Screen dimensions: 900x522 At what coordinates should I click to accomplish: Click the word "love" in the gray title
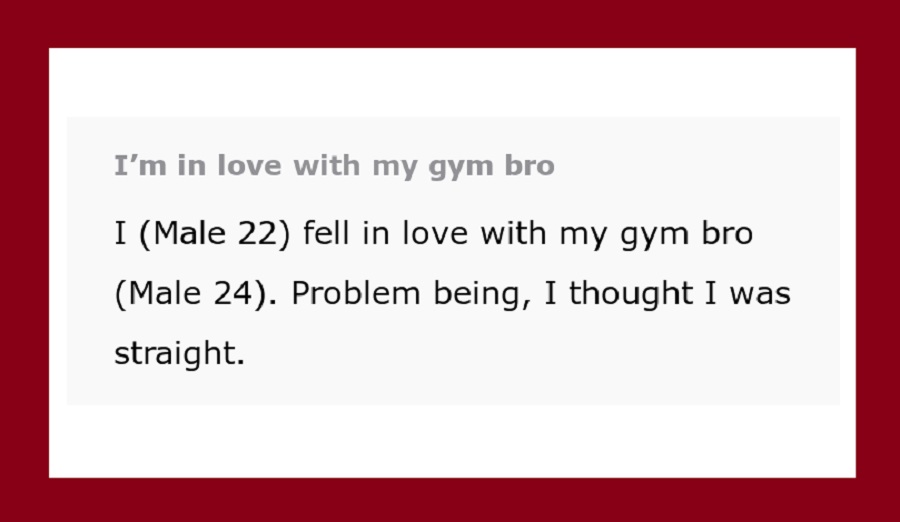click(250, 166)
